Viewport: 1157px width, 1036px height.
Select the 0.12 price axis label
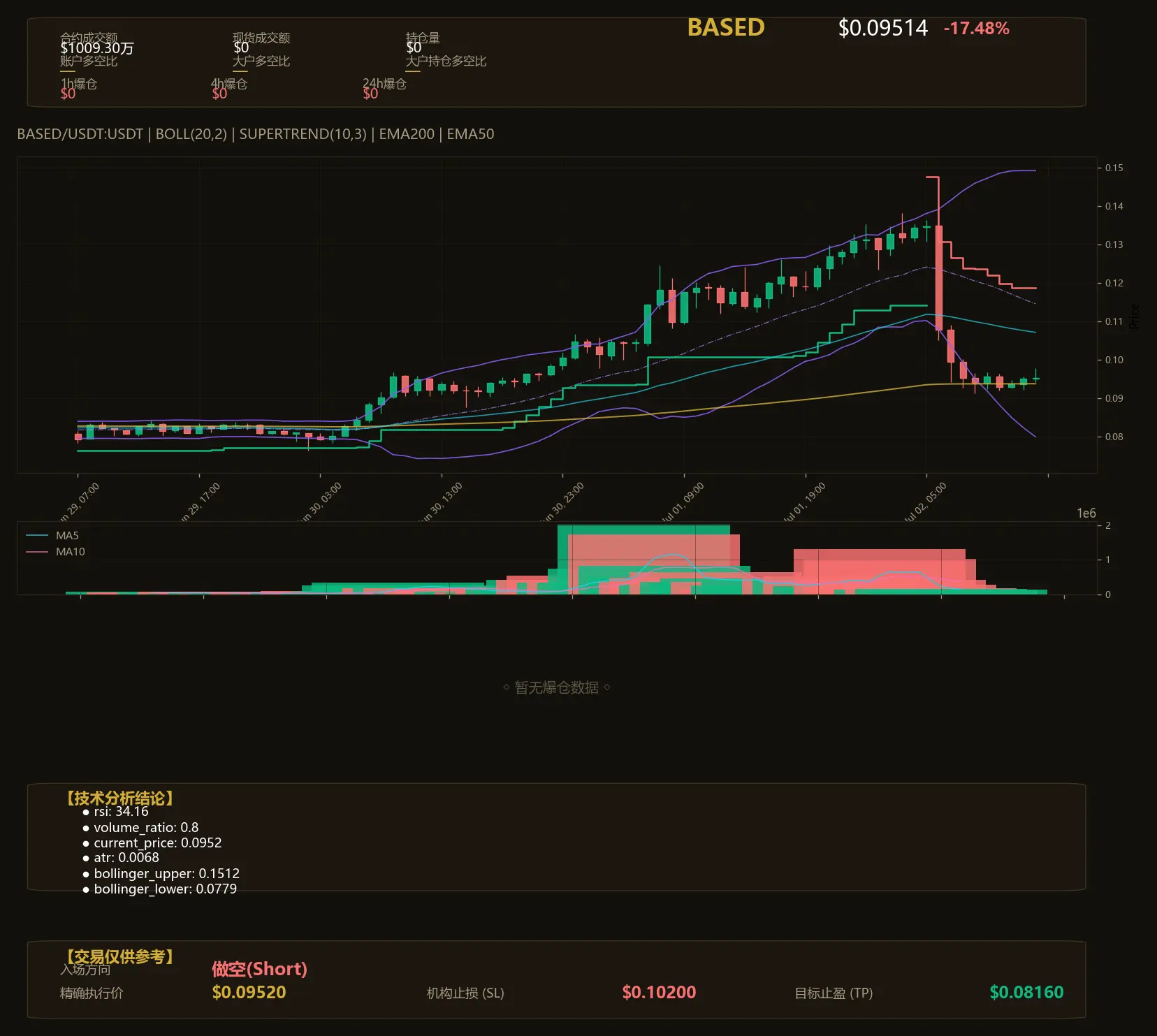(x=1114, y=283)
